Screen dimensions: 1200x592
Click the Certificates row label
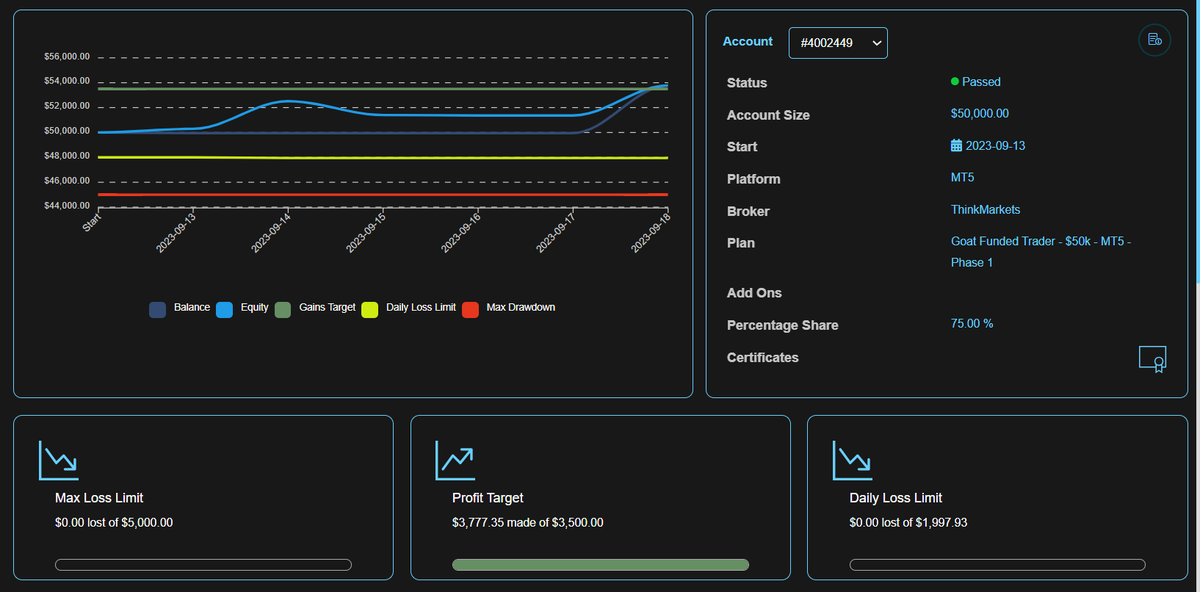click(763, 357)
